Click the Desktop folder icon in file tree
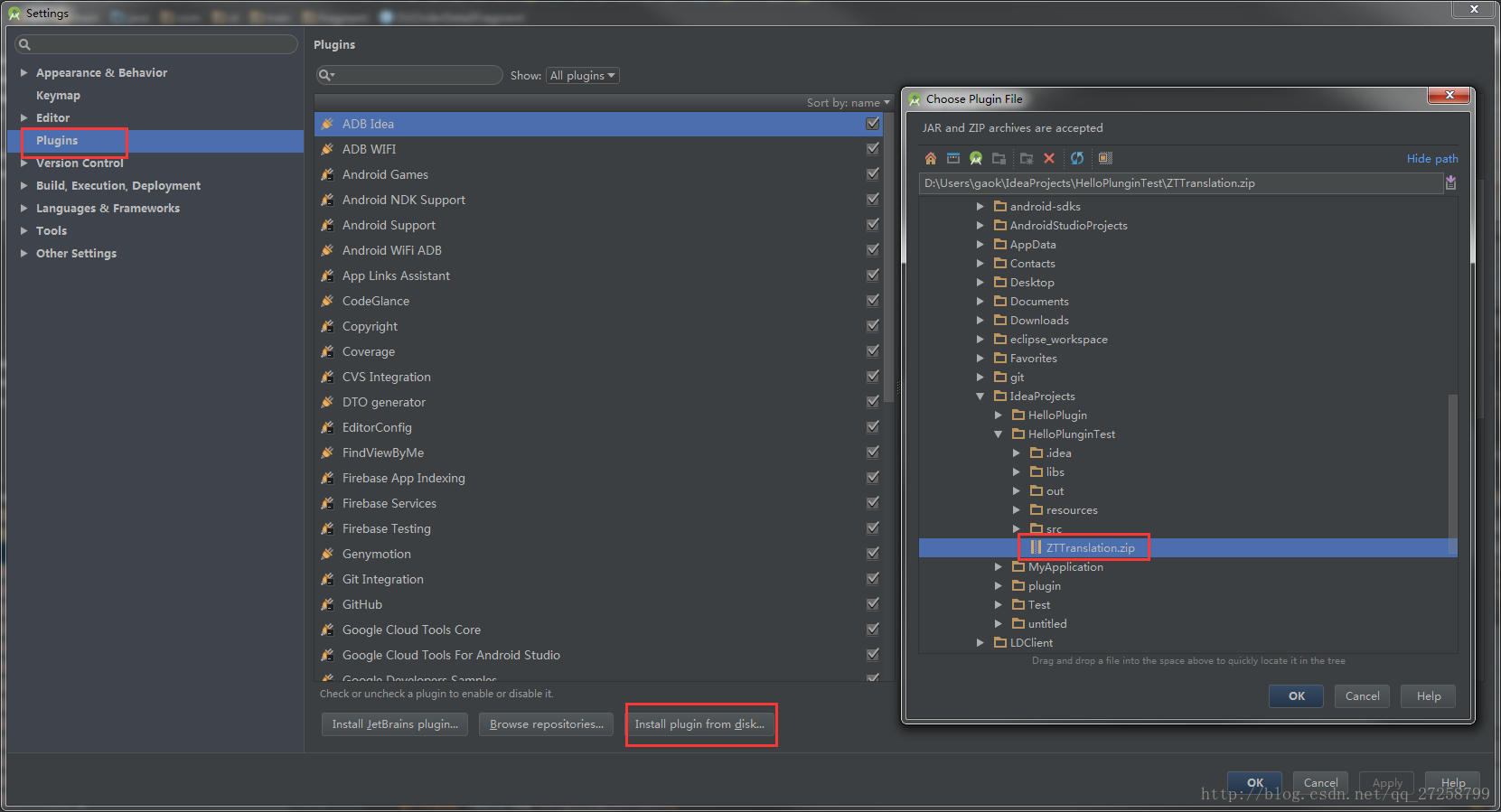 [x=1000, y=282]
